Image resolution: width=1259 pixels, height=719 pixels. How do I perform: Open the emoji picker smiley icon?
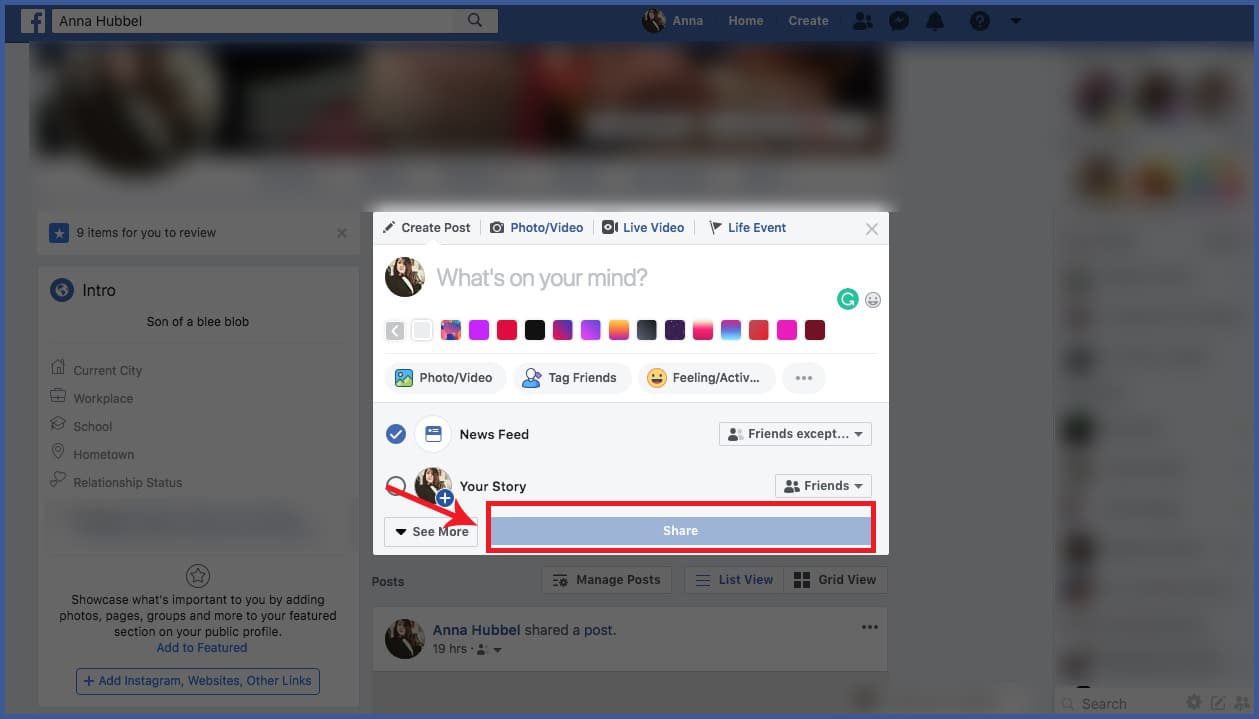pos(873,300)
